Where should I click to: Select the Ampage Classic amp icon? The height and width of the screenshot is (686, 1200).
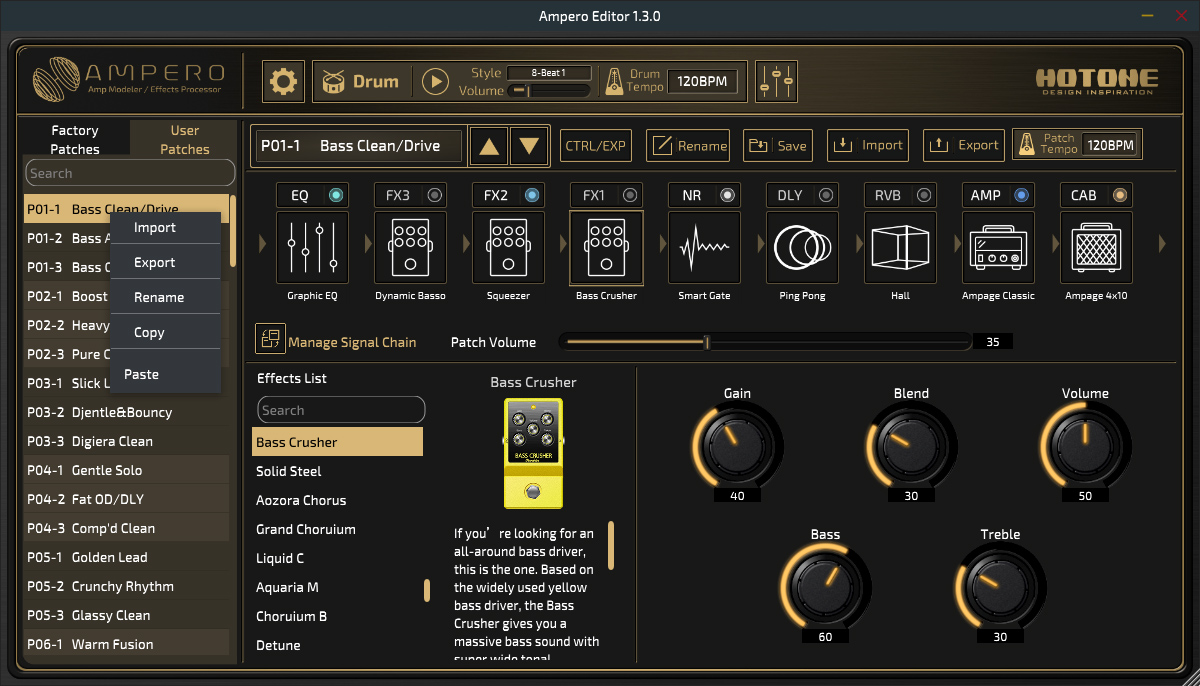999,247
